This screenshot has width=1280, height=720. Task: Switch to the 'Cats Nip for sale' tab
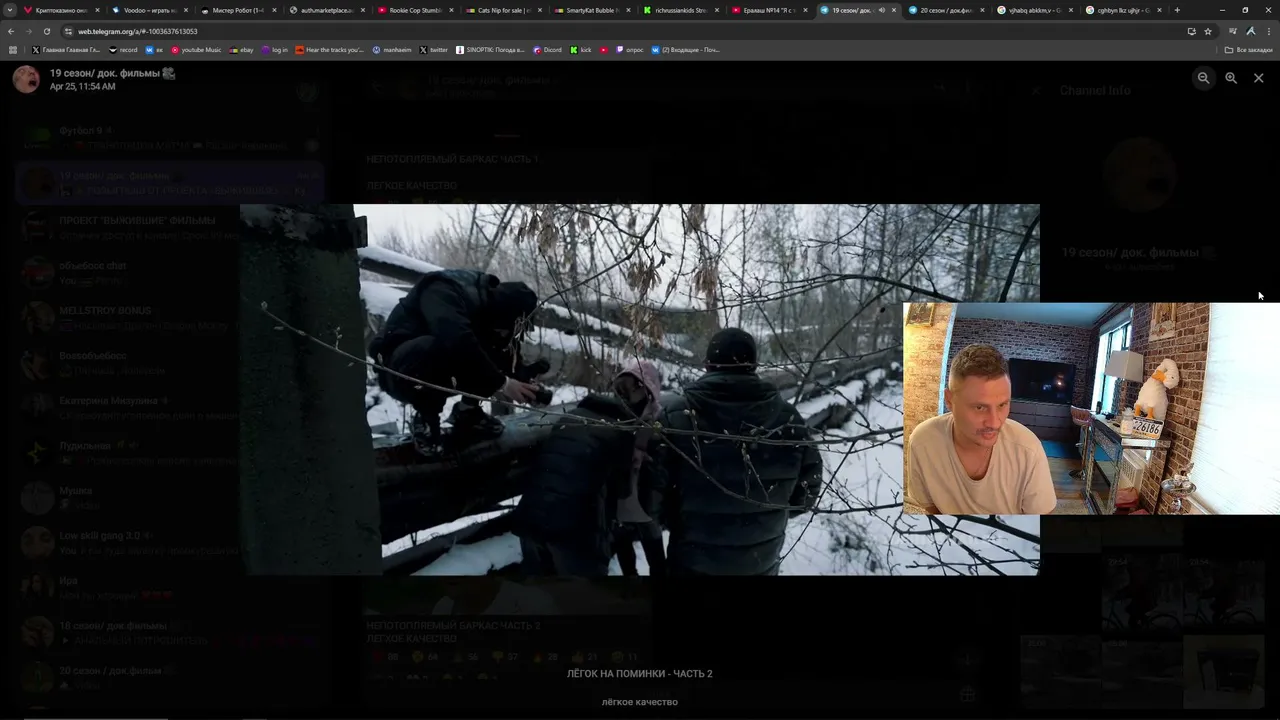coord(502,10)
